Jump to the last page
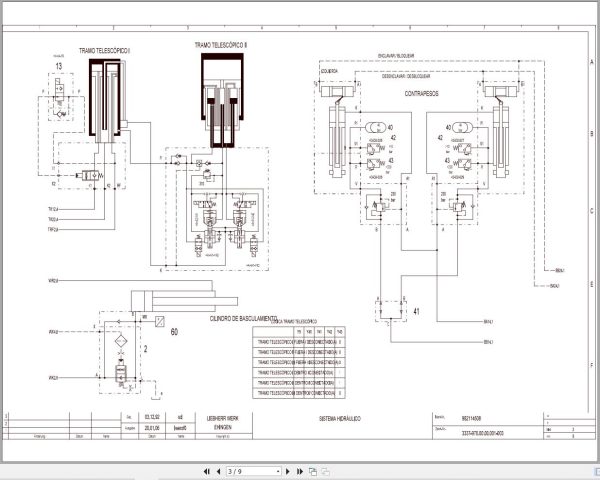Image resolution: width=600 pixels, height=480 pixels. 300,472
